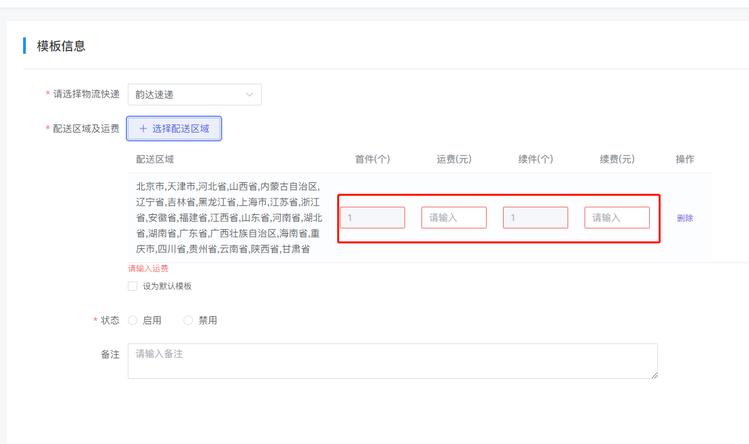The image size is (749, 444).
Task: Click the 续费(元) column header
Action: (617, 159)
